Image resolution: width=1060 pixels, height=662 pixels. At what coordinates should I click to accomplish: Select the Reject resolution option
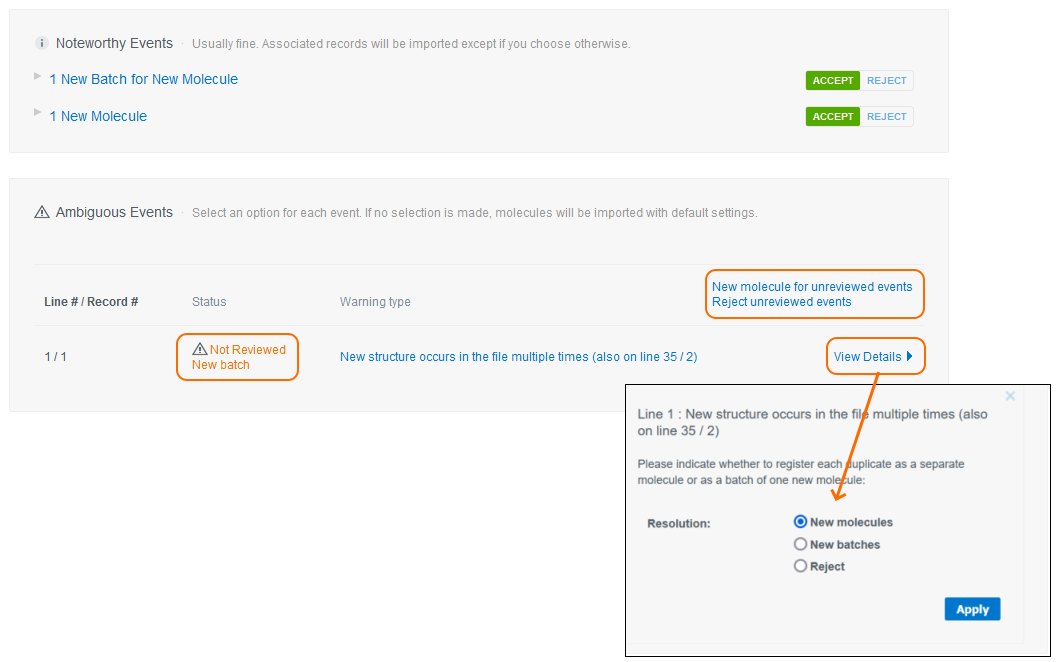[x=800, y=566]
